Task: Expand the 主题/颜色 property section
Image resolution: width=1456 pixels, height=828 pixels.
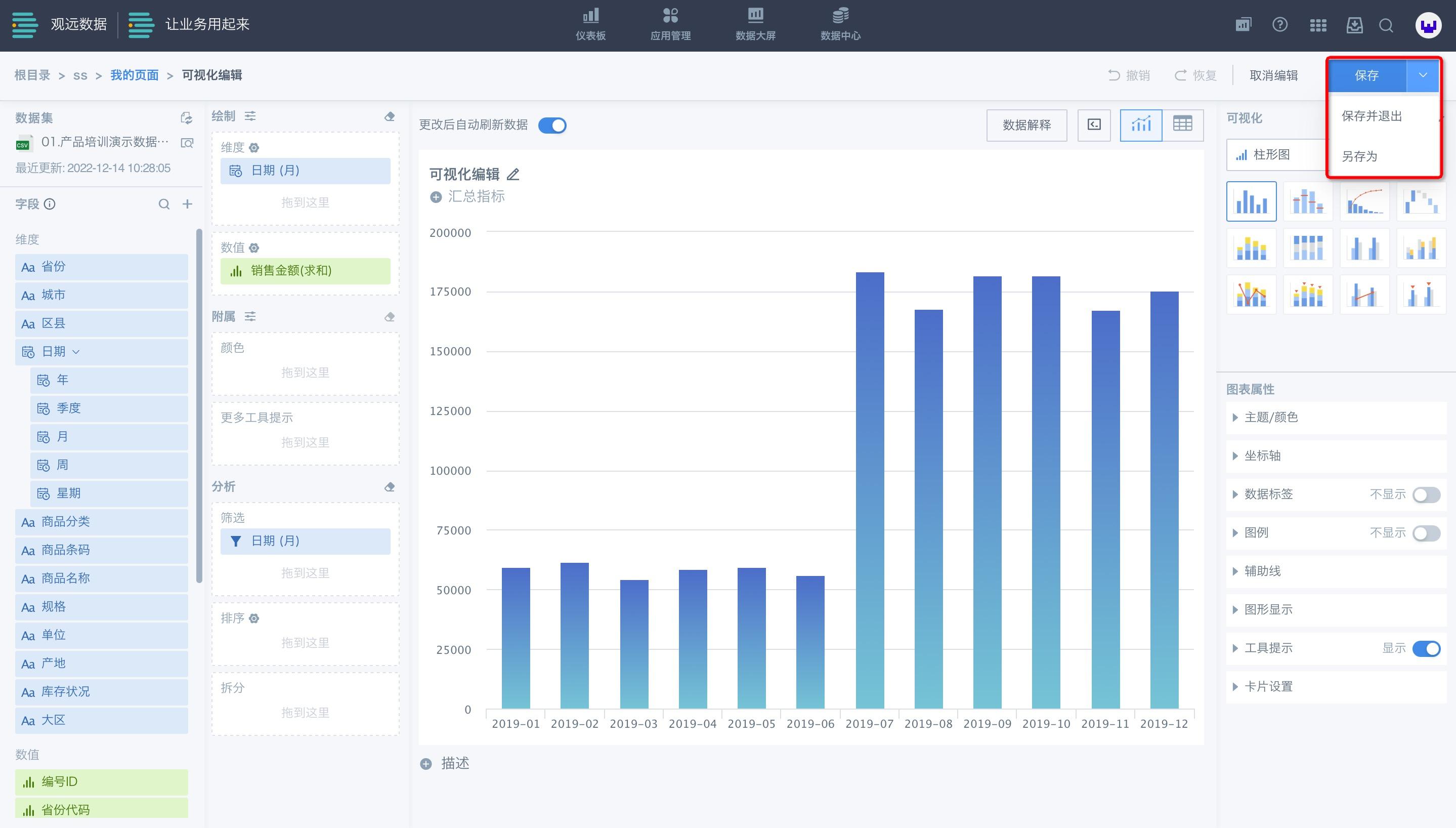Action: [x=1271, y=418]
